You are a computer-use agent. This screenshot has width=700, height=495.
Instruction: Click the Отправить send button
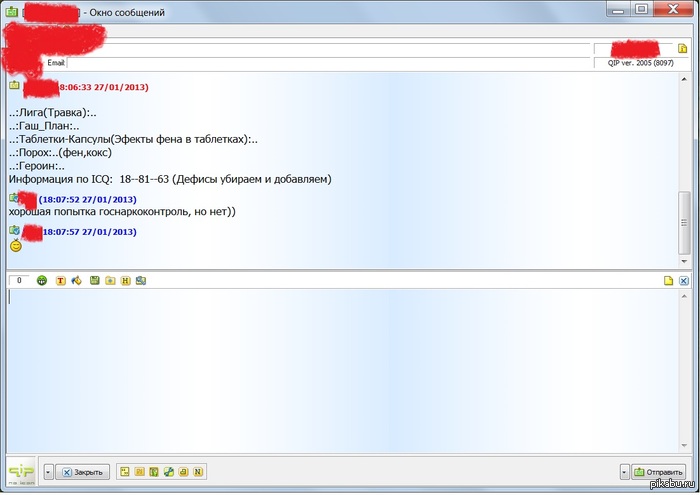pyautogui.click(x=658, y=472)
